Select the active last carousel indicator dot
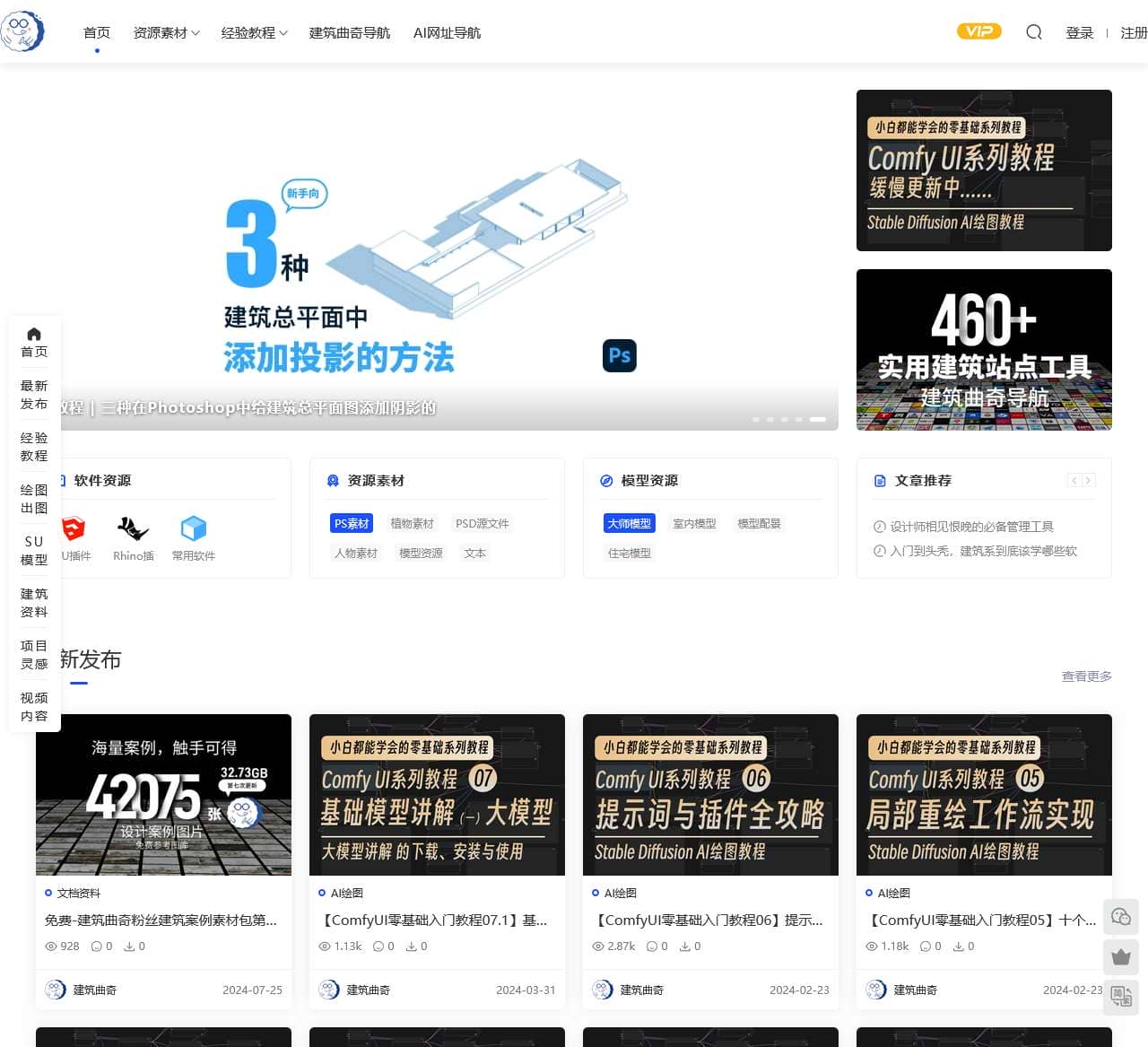This screenshot has width=1148, height=1047. (818, 419)
